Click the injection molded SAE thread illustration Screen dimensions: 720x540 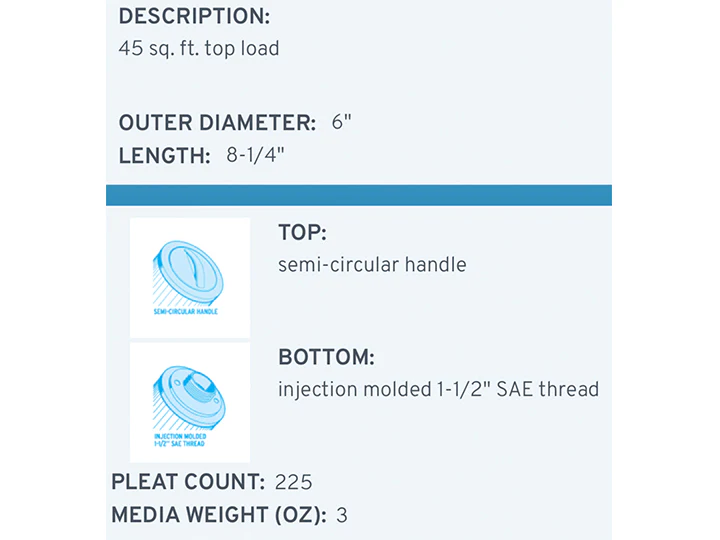tap(190, 402)
